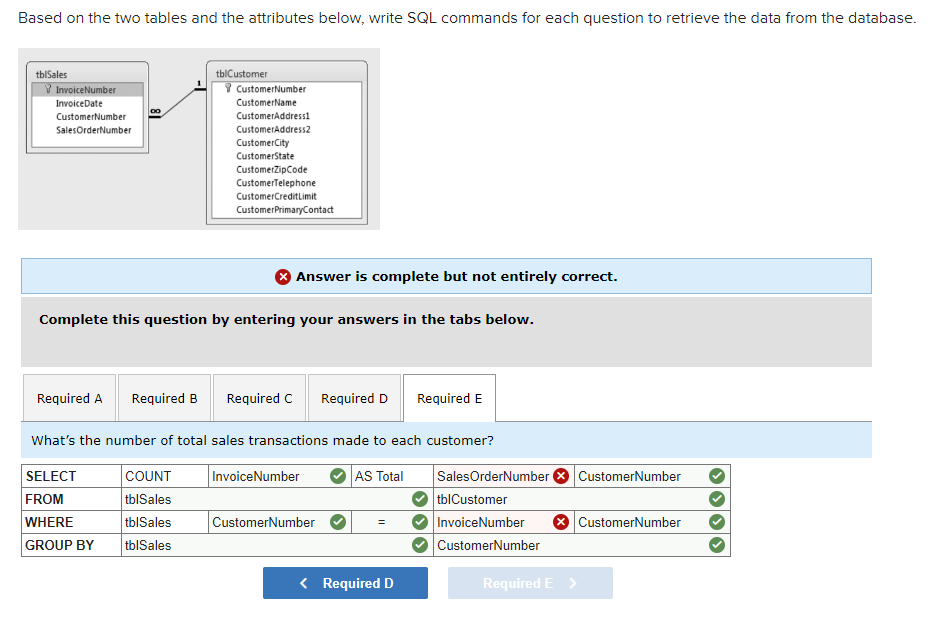Click SalesOrderNumber field in tblSales diagram
Image resolution: width=930 pixels, height=625 pixels.
(94, 130)
